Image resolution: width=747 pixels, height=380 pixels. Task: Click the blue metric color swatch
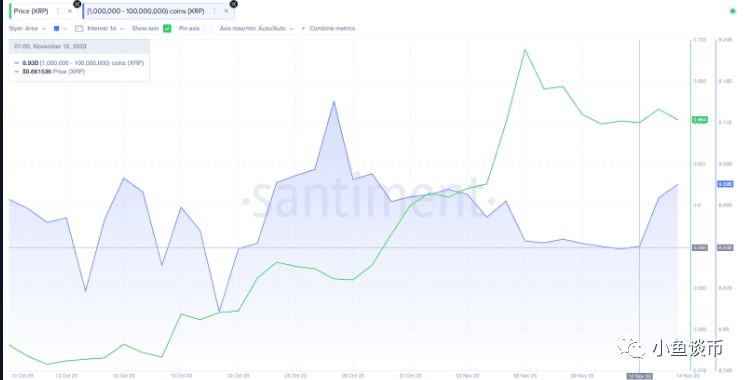pyautogui.click(x=56, y=29)
